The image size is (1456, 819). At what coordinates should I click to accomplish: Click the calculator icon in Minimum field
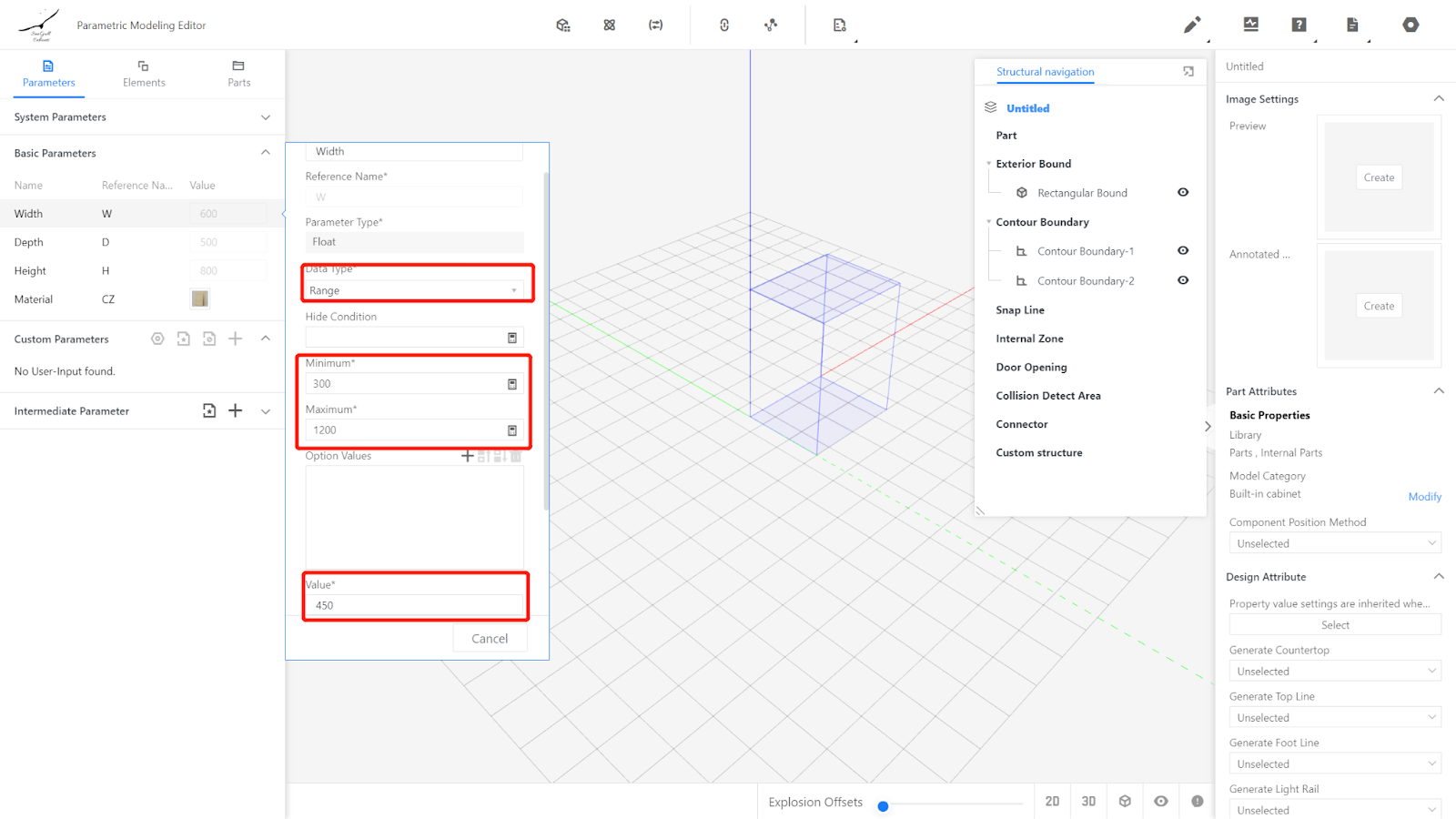click(512, 384)
